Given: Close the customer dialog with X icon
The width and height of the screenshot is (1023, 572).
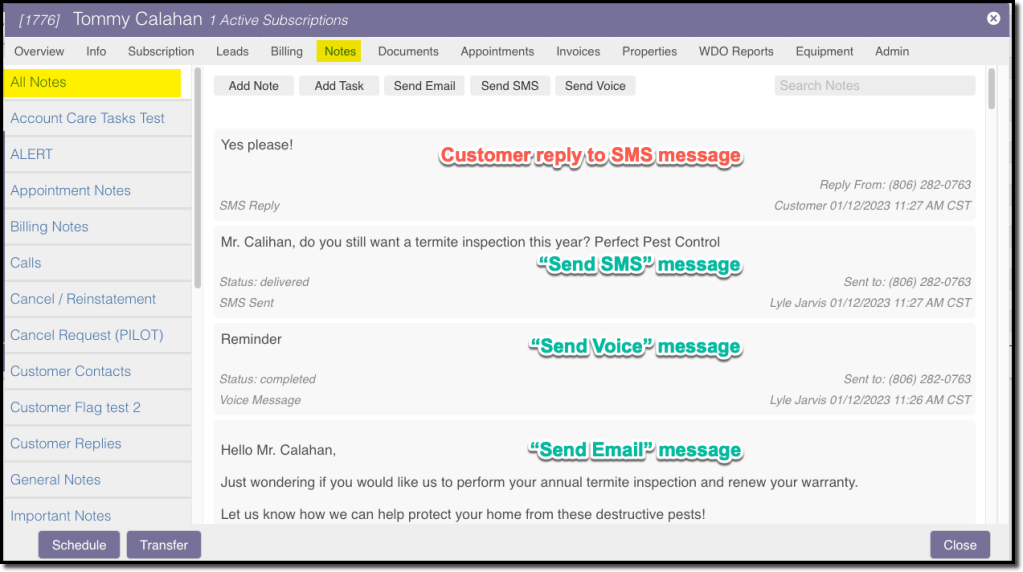Looking at the screenshot, I should tap(993, 18).
